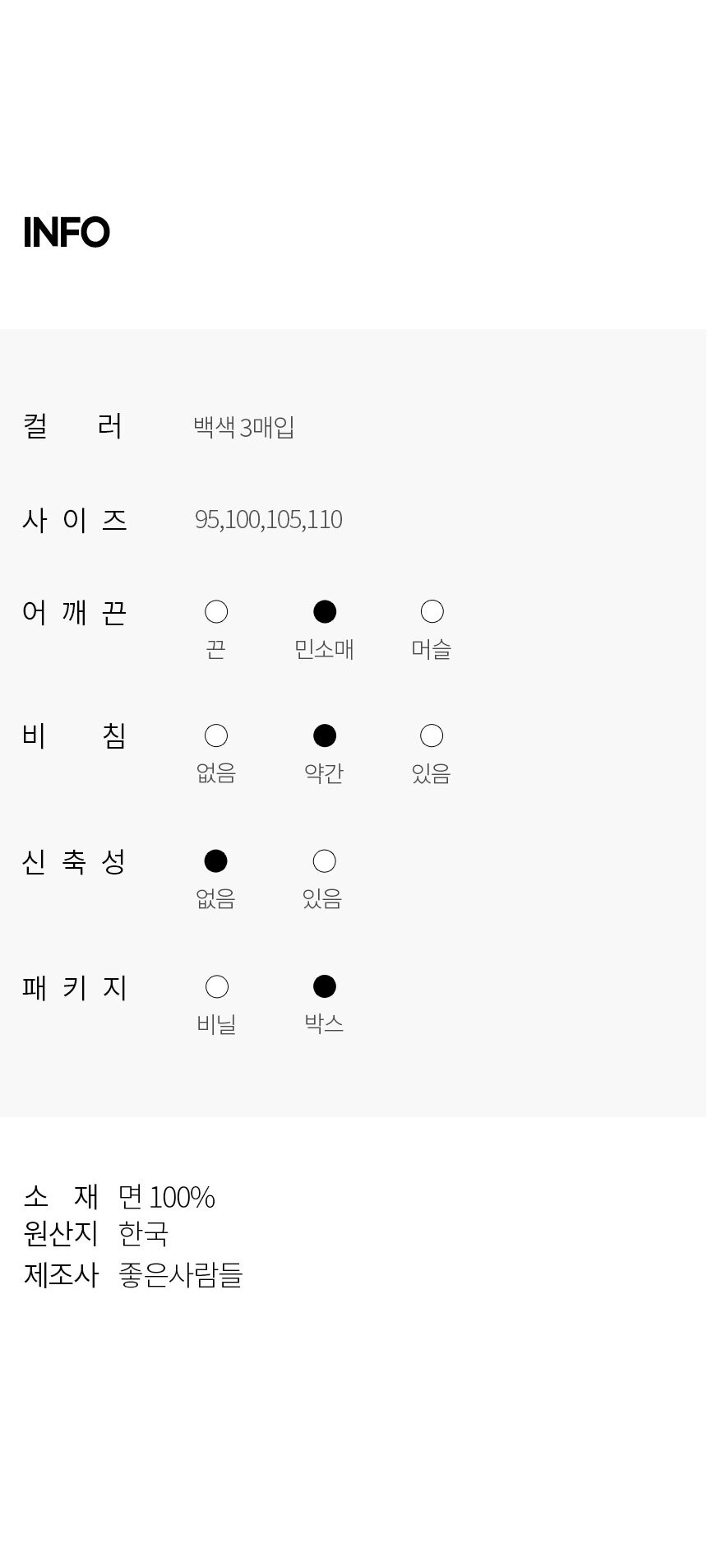Pick the 비닐 package option
Viewport: 707px width, 1568px height.
tap(217, 986)
